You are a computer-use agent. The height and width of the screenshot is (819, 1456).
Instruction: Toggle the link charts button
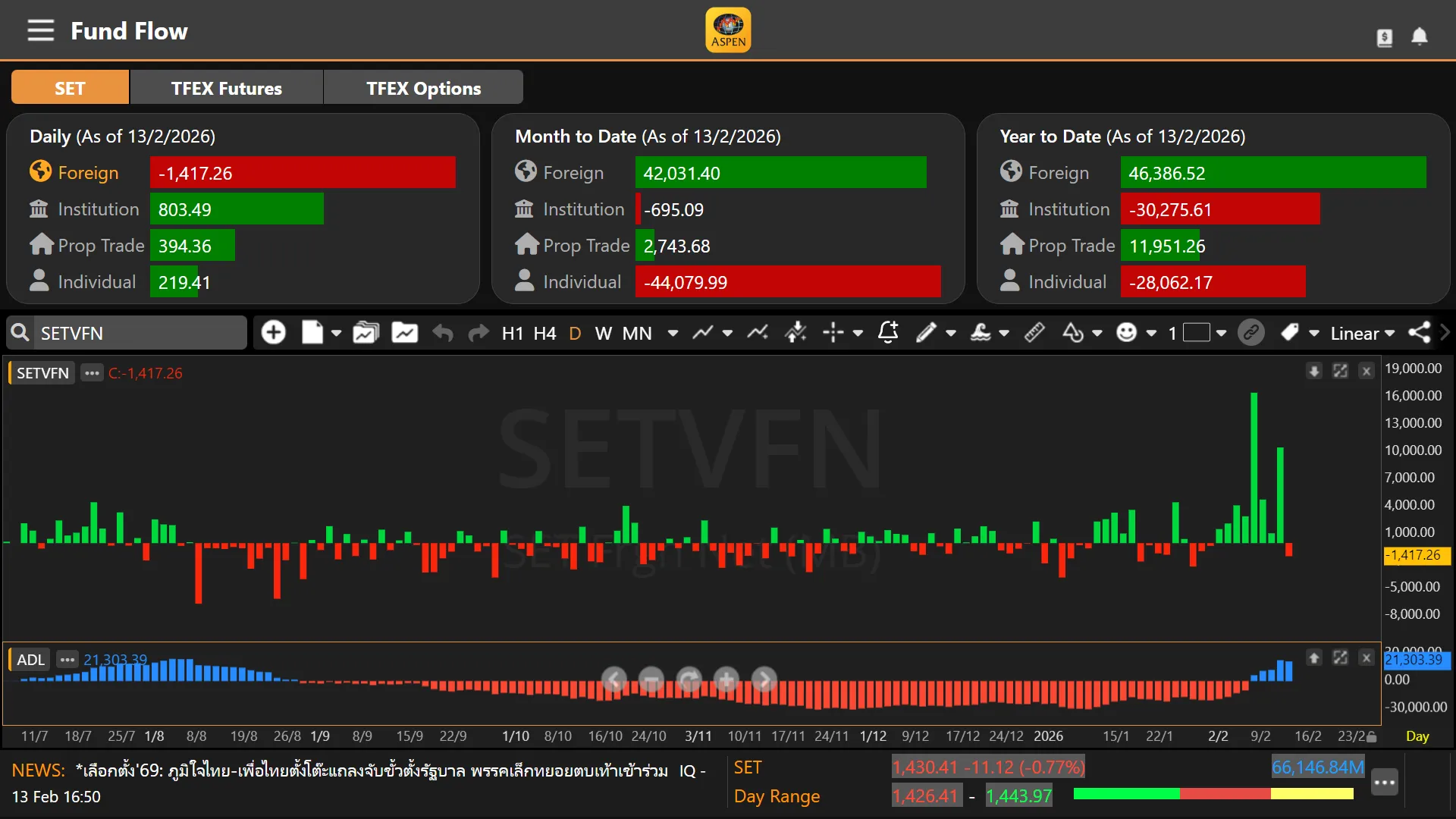1250,333
